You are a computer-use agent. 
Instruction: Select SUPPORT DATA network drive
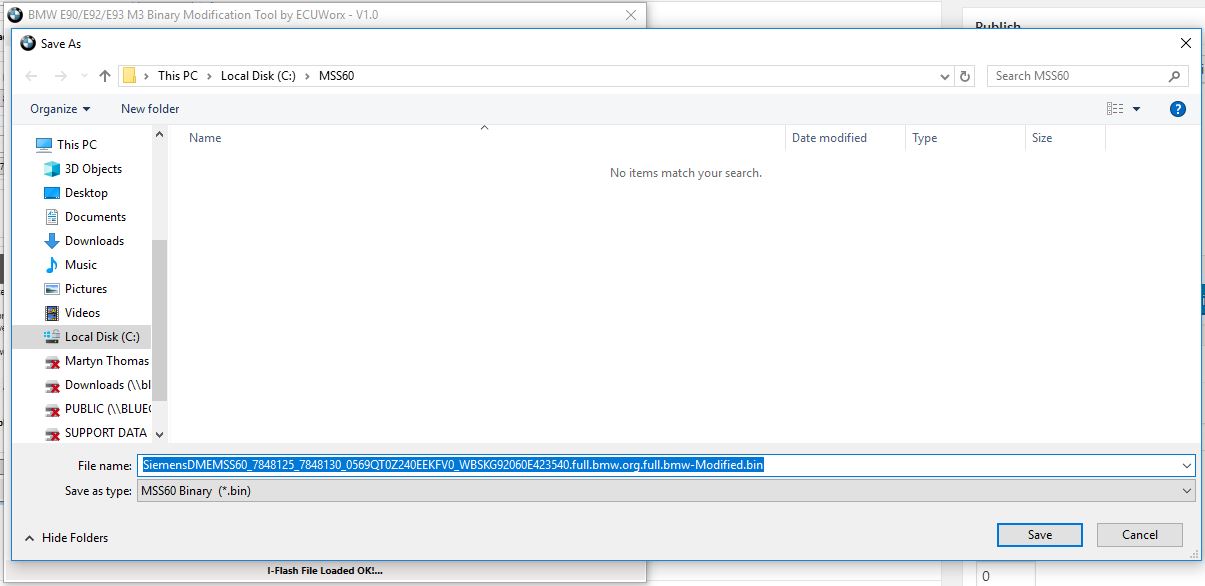pos(105,433)
